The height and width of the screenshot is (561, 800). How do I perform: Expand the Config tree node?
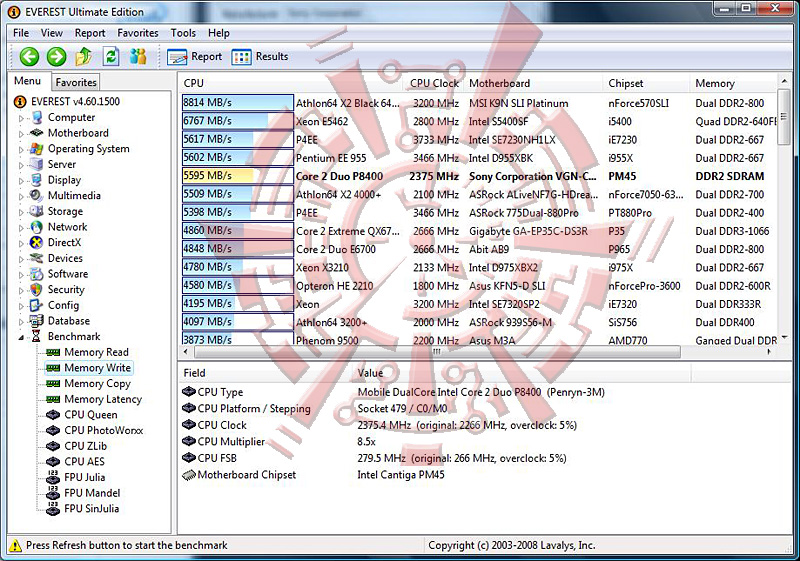tap(21, 306)
